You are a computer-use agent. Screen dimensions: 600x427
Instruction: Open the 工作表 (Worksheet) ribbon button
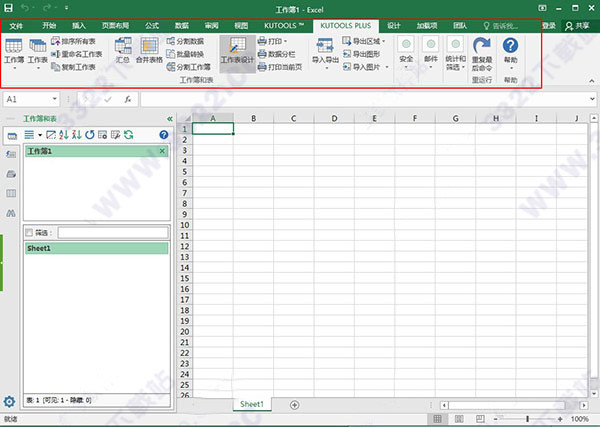[x=38, y=54]
